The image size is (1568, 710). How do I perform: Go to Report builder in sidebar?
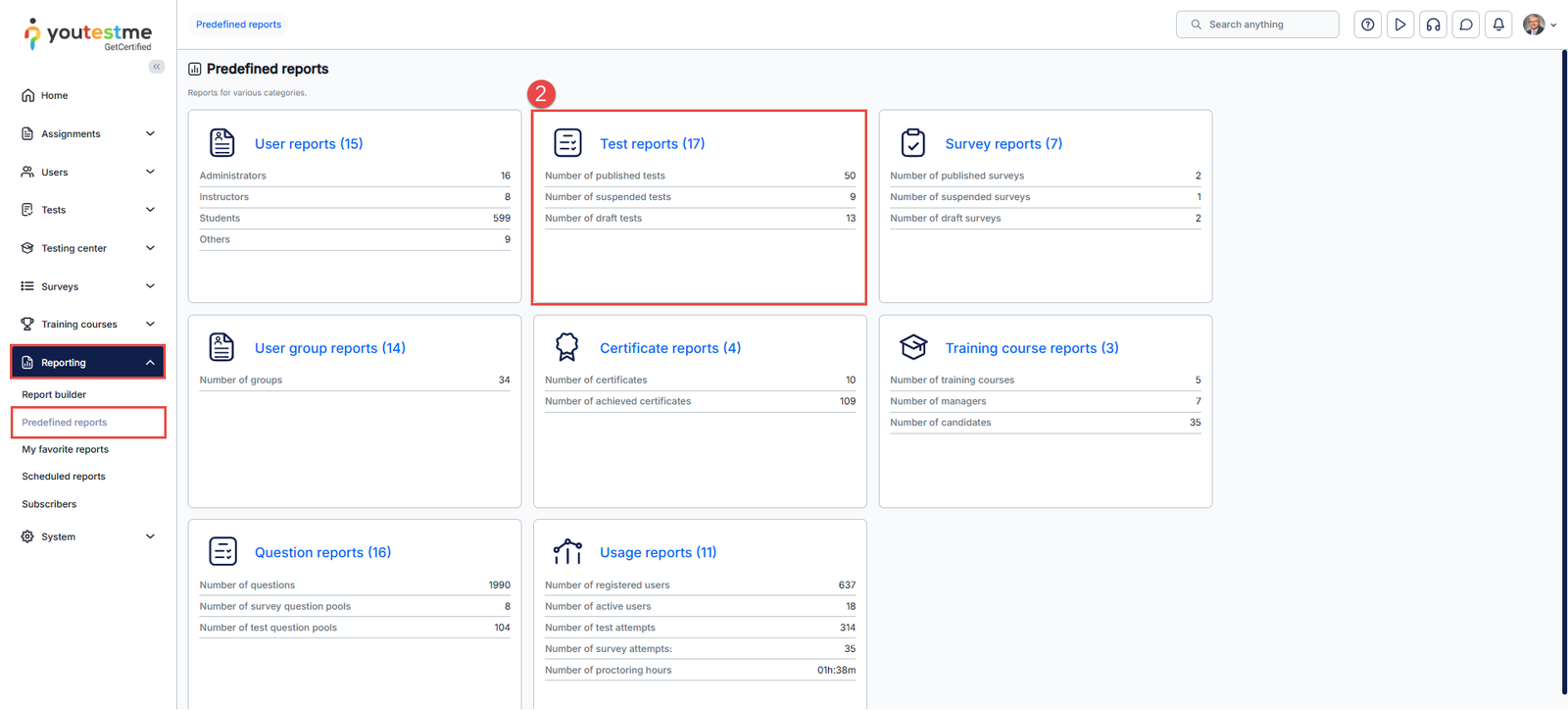pyautogui.click(x=54, y=394)
